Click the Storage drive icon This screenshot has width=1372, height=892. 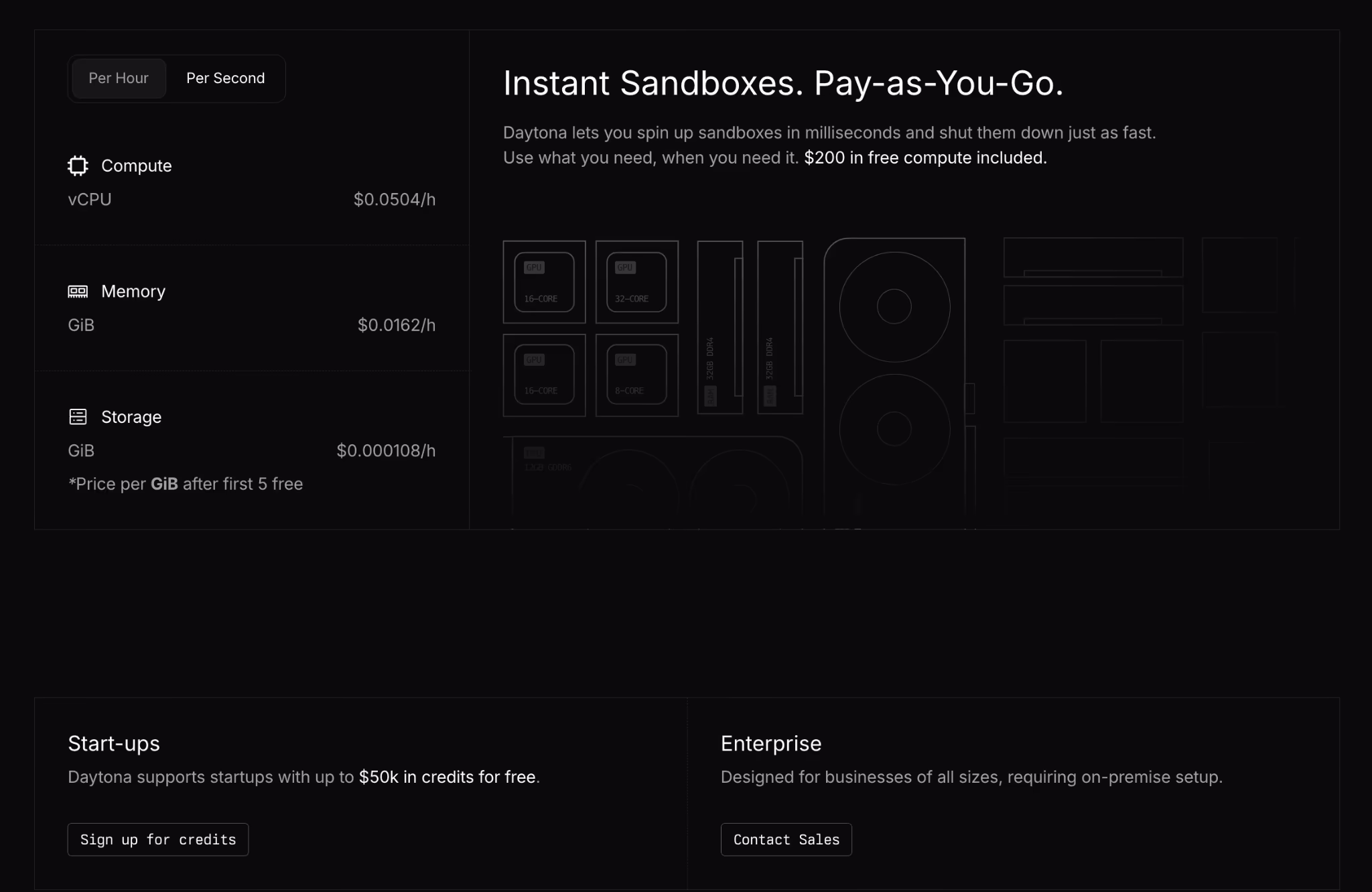point(78,417)
